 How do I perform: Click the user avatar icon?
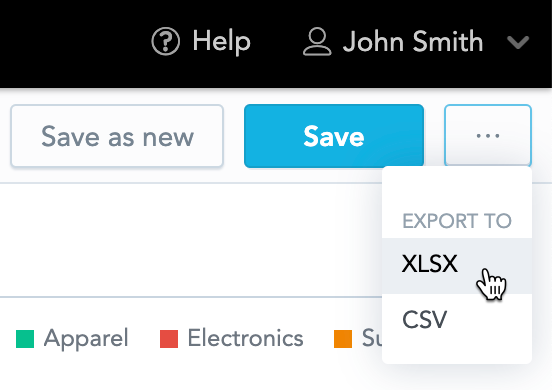[317, 42]
